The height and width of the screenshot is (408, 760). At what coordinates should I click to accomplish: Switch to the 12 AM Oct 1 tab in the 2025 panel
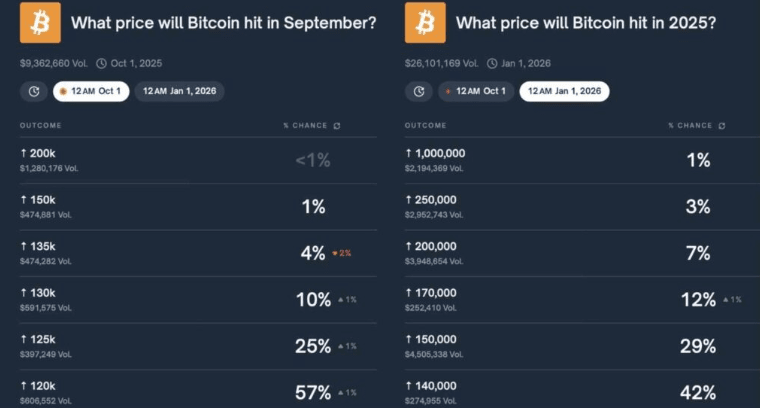475,91
